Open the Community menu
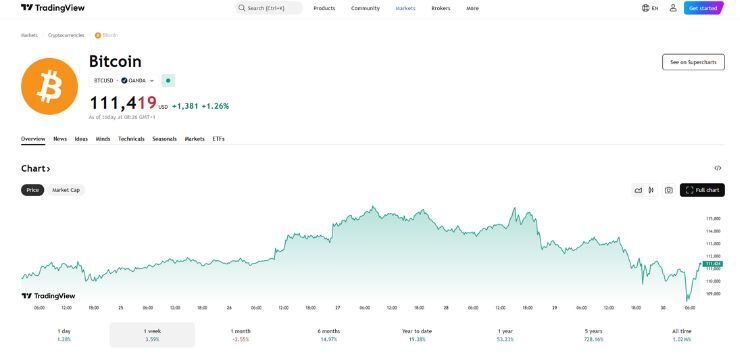Image resolution: width=740 pixels, height=361 pixels. point(365,8)
